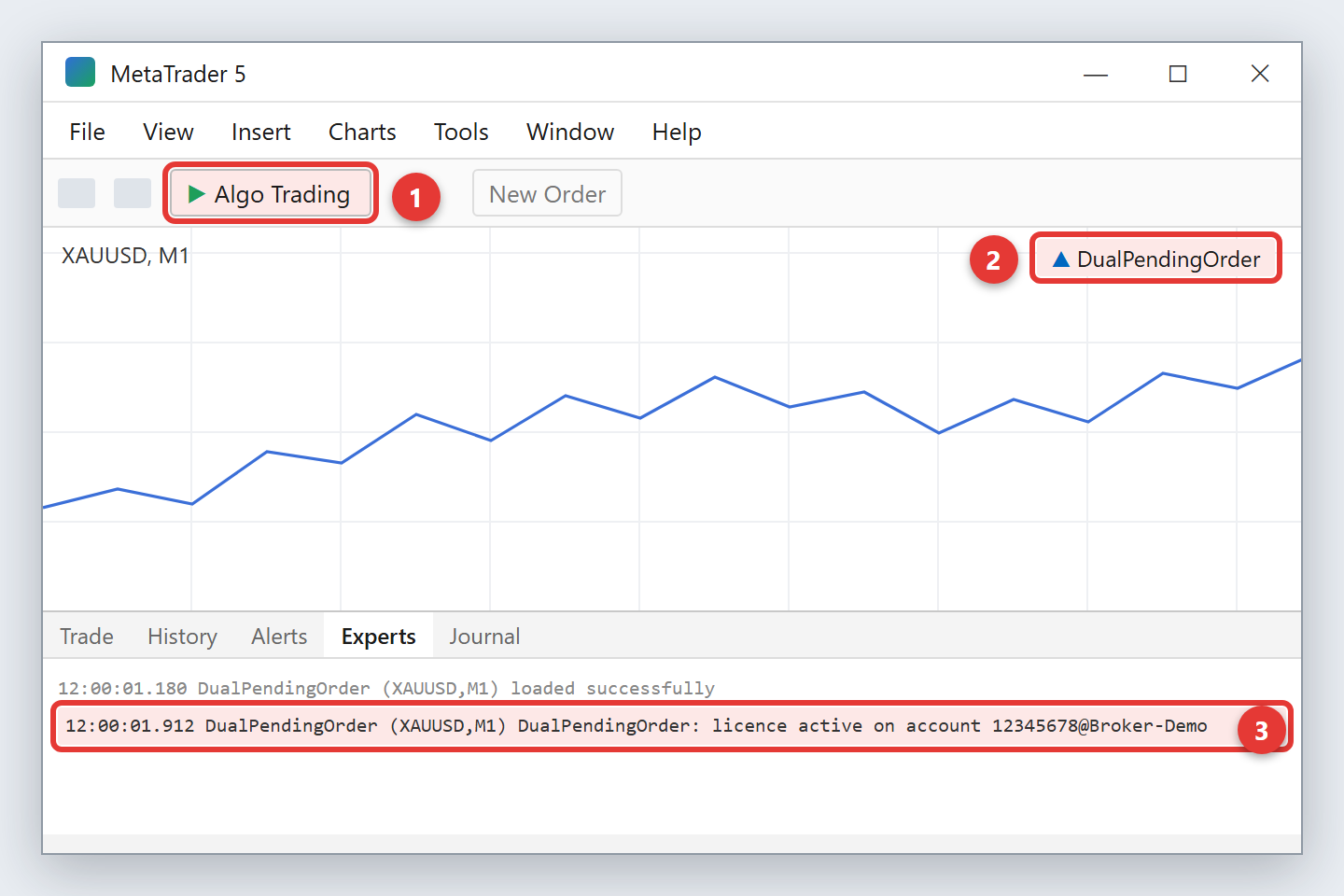Open the View menu
The width and height of the screenshot is (1344, 896).
[x=168, y=132]
